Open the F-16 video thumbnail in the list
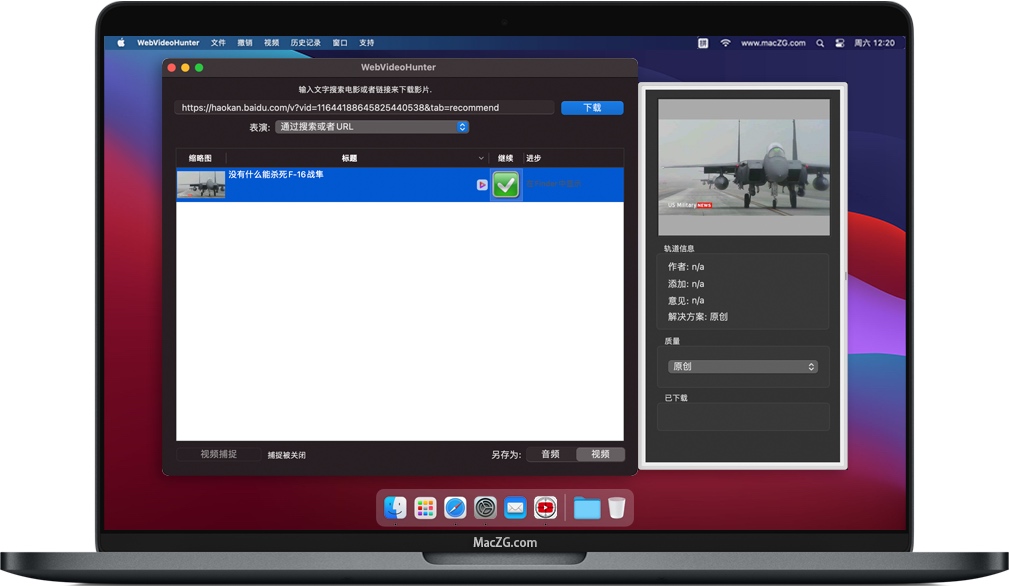Image resolution: width=1009 pixels, height=586 pixels. click(200, 184)
